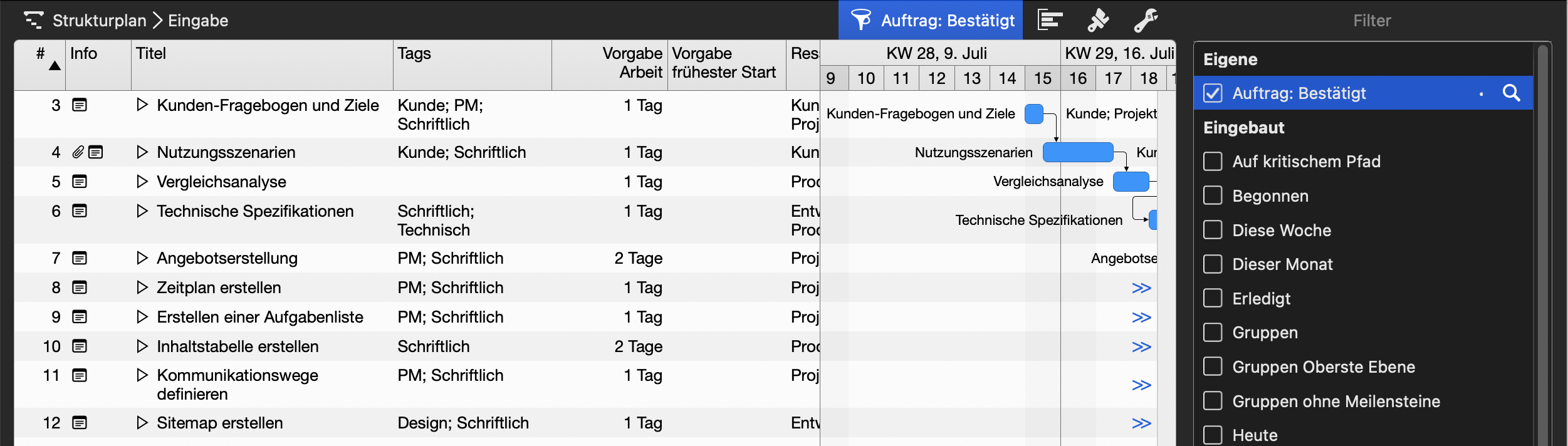The width and height of the screenshot is (1568, 446).
Task: Open the magnifier to edit the Auftrag filter
Action: [x=1512, y=93]
